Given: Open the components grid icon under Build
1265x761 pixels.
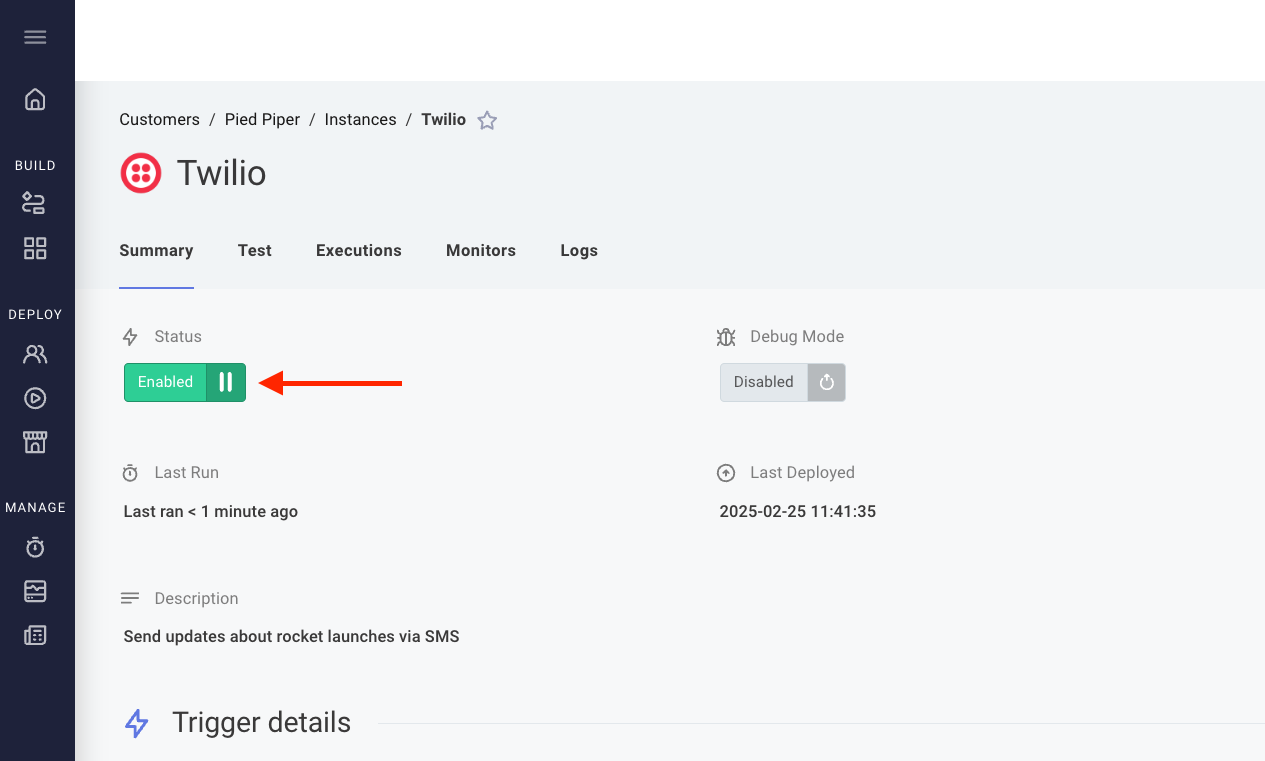Looking at the screenshot, I should (35, 248).
